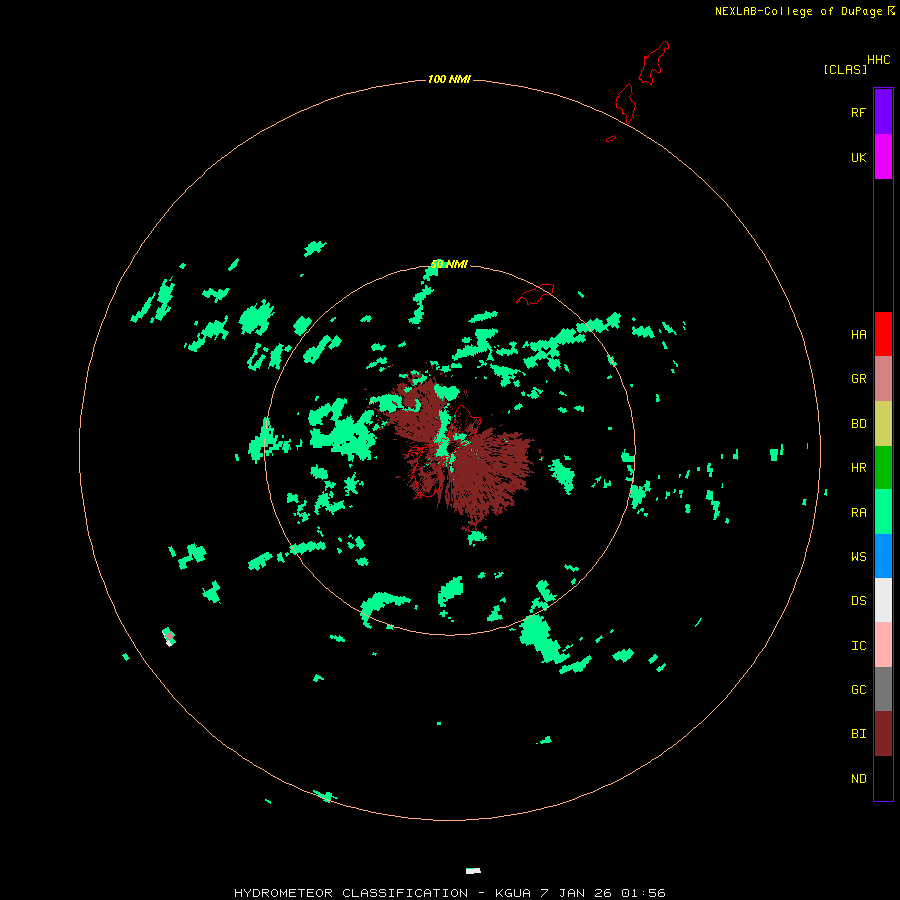The width and height of the screenshot is (900, 900).
Task: Click the WS blue legend swatch
Action: click(883, 556)
